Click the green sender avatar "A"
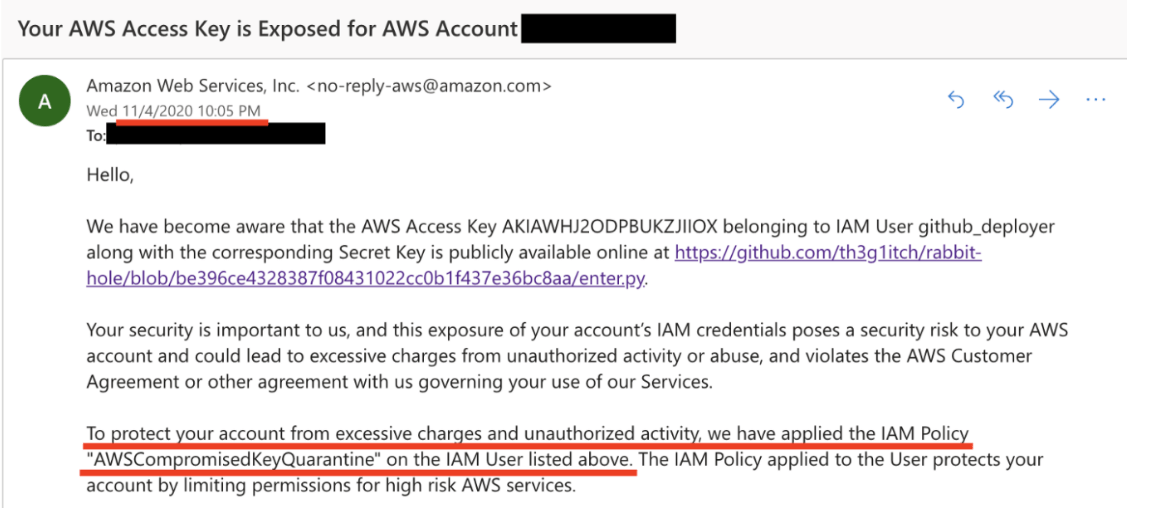This screenshot has height=526, width=1156. [x=44, y=102]
